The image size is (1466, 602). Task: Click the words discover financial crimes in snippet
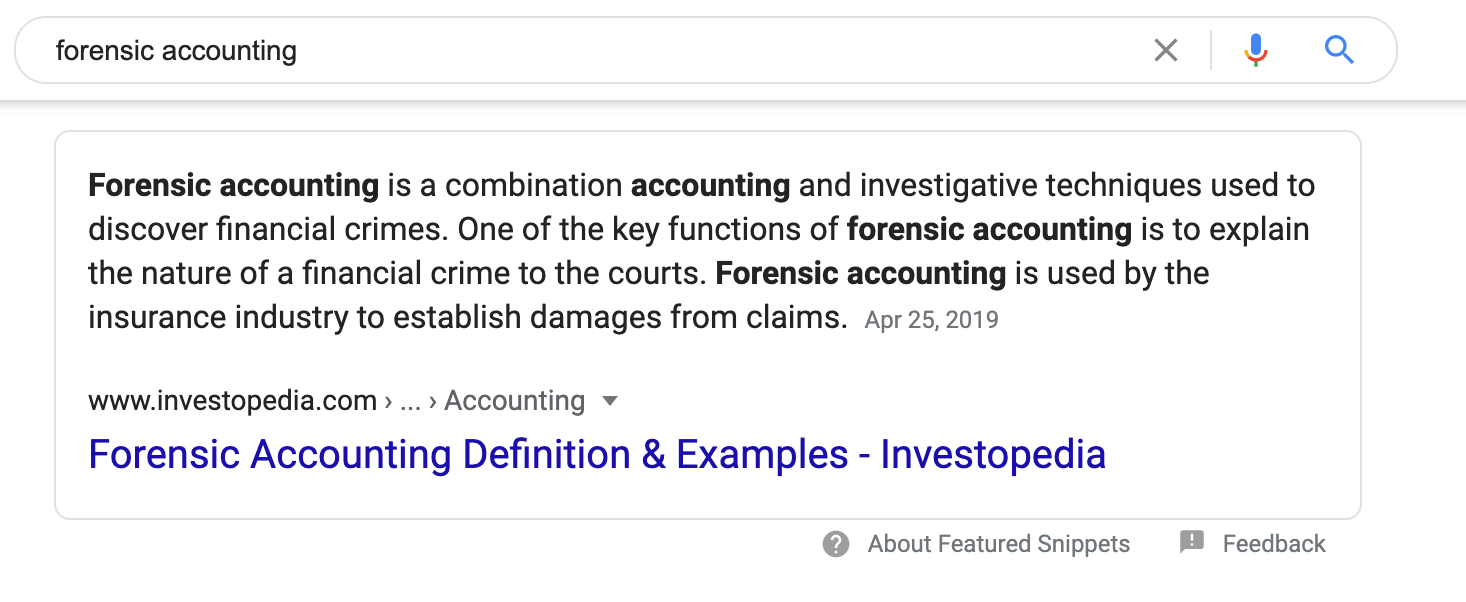click(269, 230)
